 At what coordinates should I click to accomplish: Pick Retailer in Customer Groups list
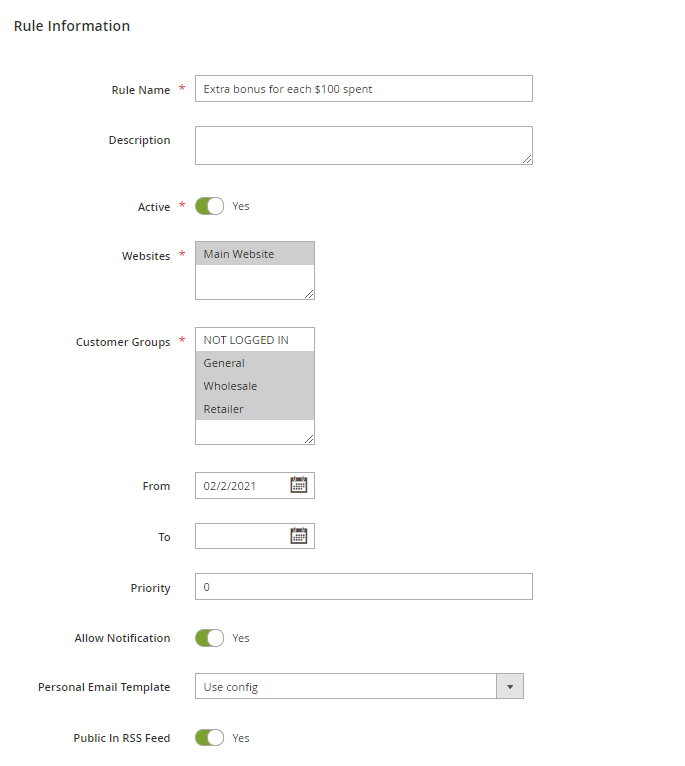click(x=254, y=409)
